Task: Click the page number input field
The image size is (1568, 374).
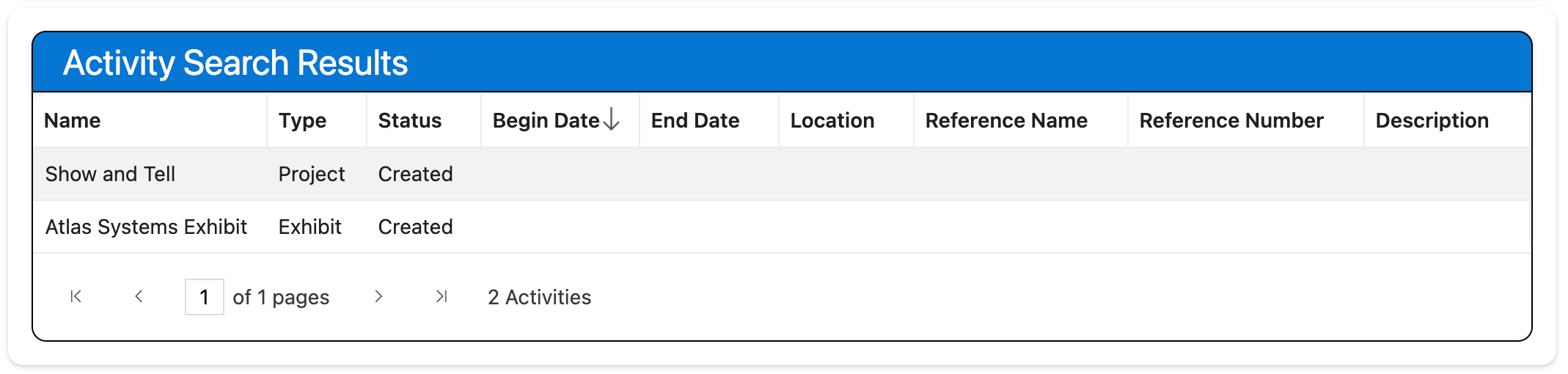Action: [204, 297]
